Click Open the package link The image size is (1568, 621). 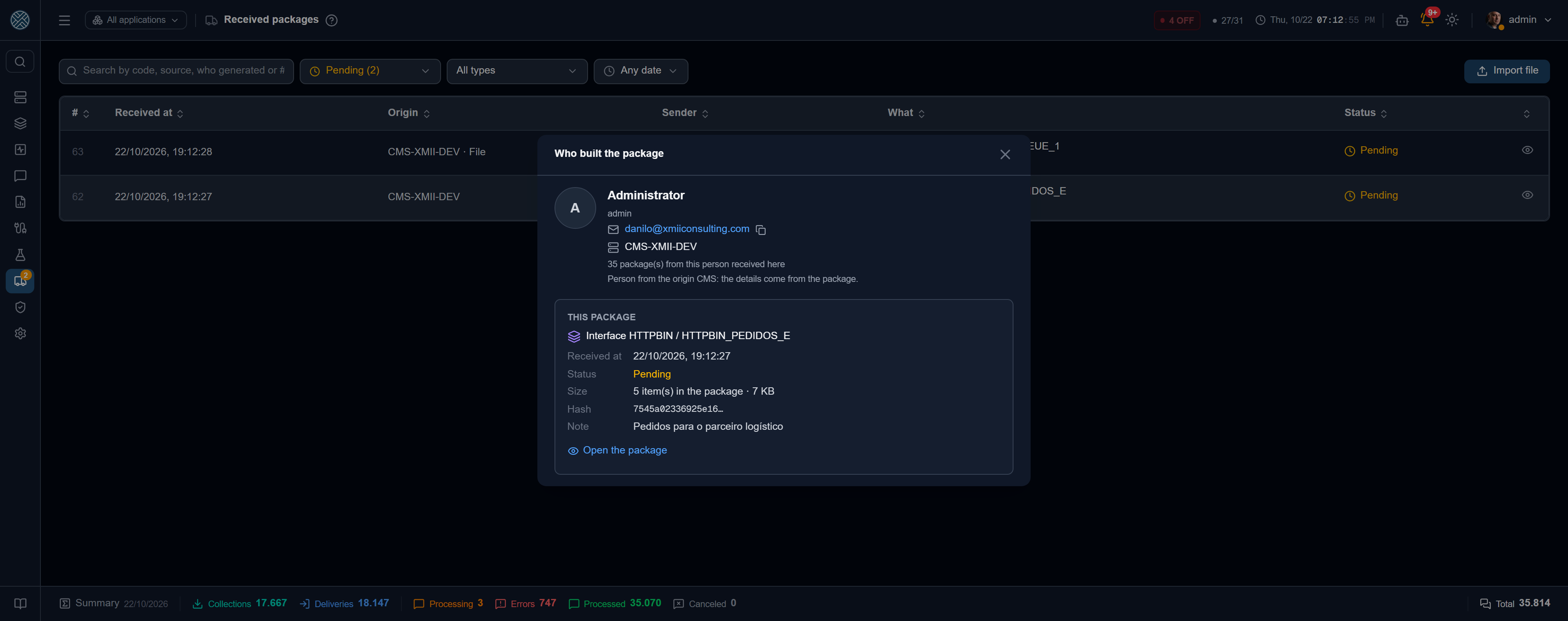617,451
